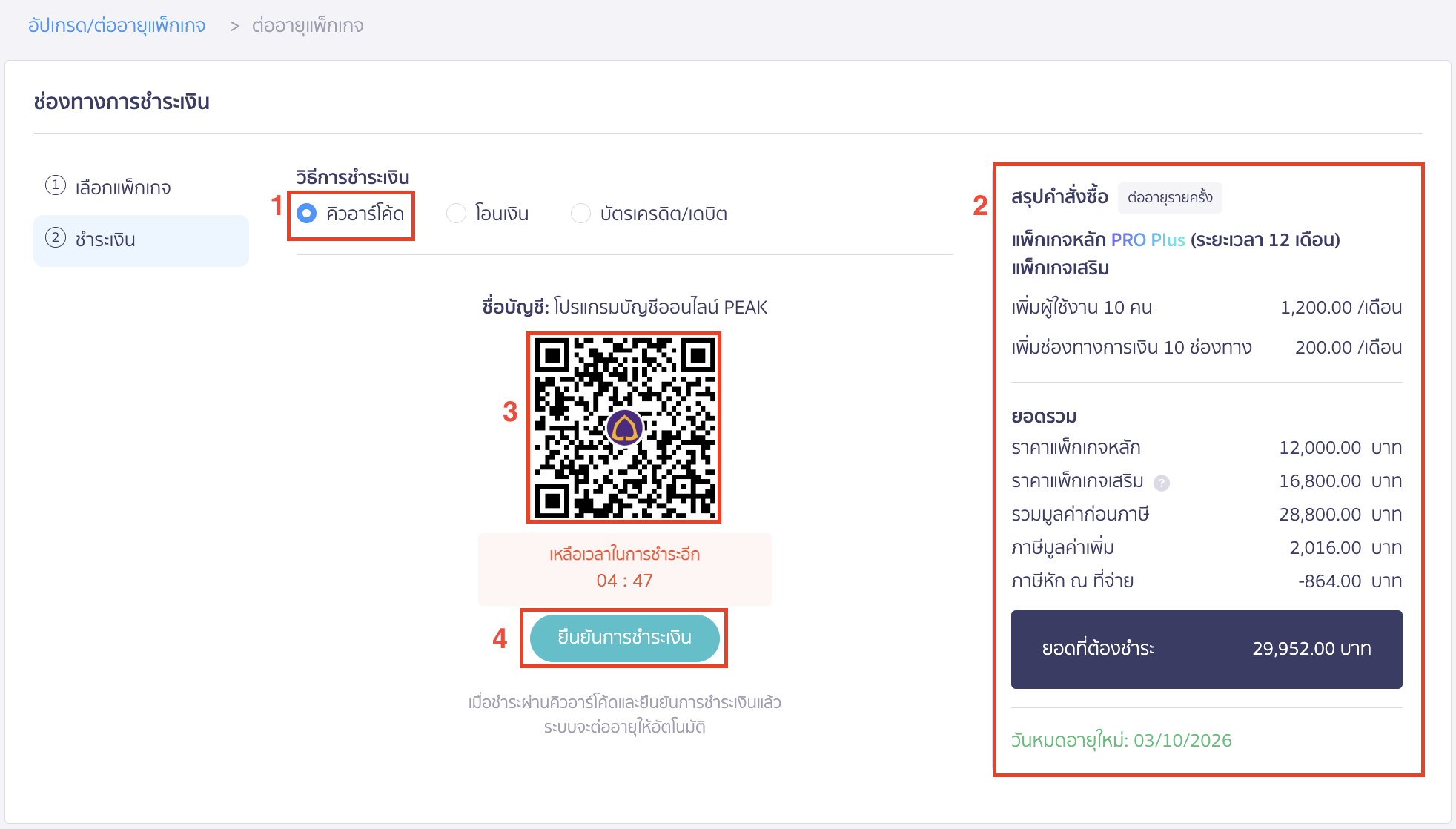Click ต่ออายุแพ็กเกจ in the breadcrumb
The height and width of the screenshot is (829, 1456).
tap(307, 24)
